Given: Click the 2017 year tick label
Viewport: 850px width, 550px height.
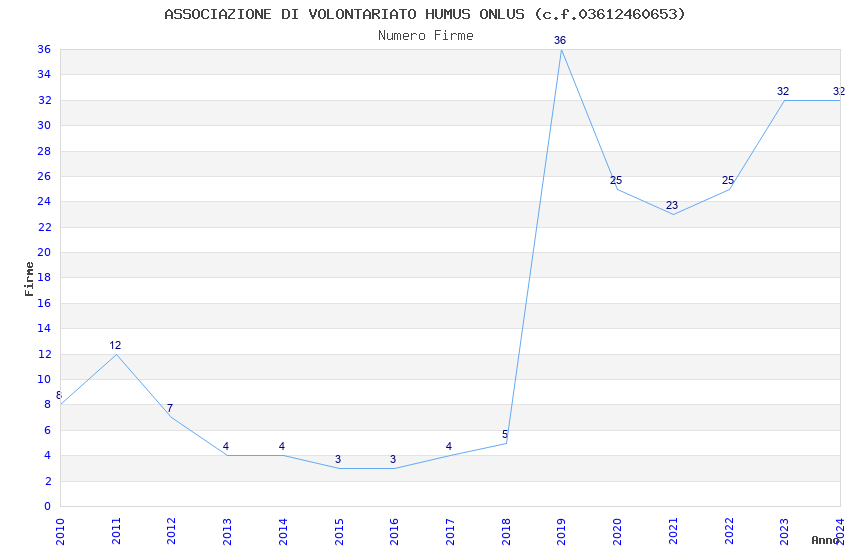Looking at the screenshot, I should (x=450, y=532).
